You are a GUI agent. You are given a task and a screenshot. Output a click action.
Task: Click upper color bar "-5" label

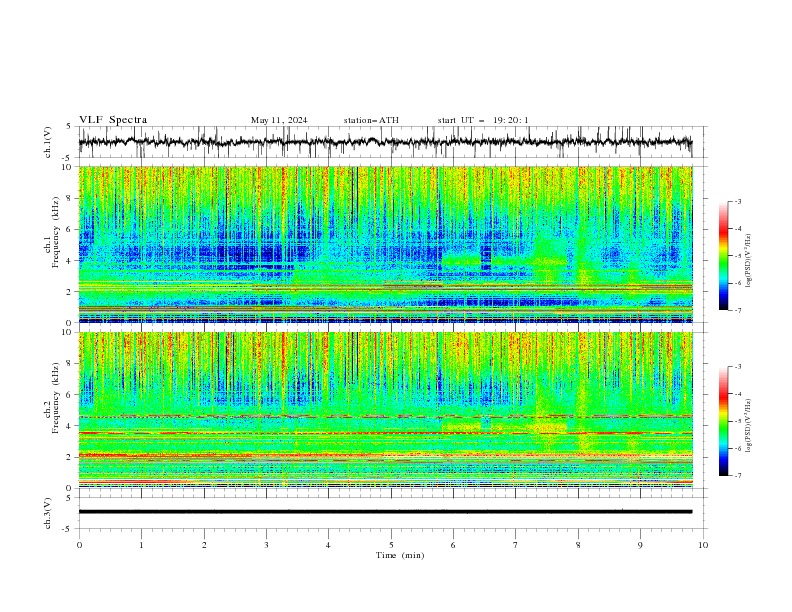738,256
